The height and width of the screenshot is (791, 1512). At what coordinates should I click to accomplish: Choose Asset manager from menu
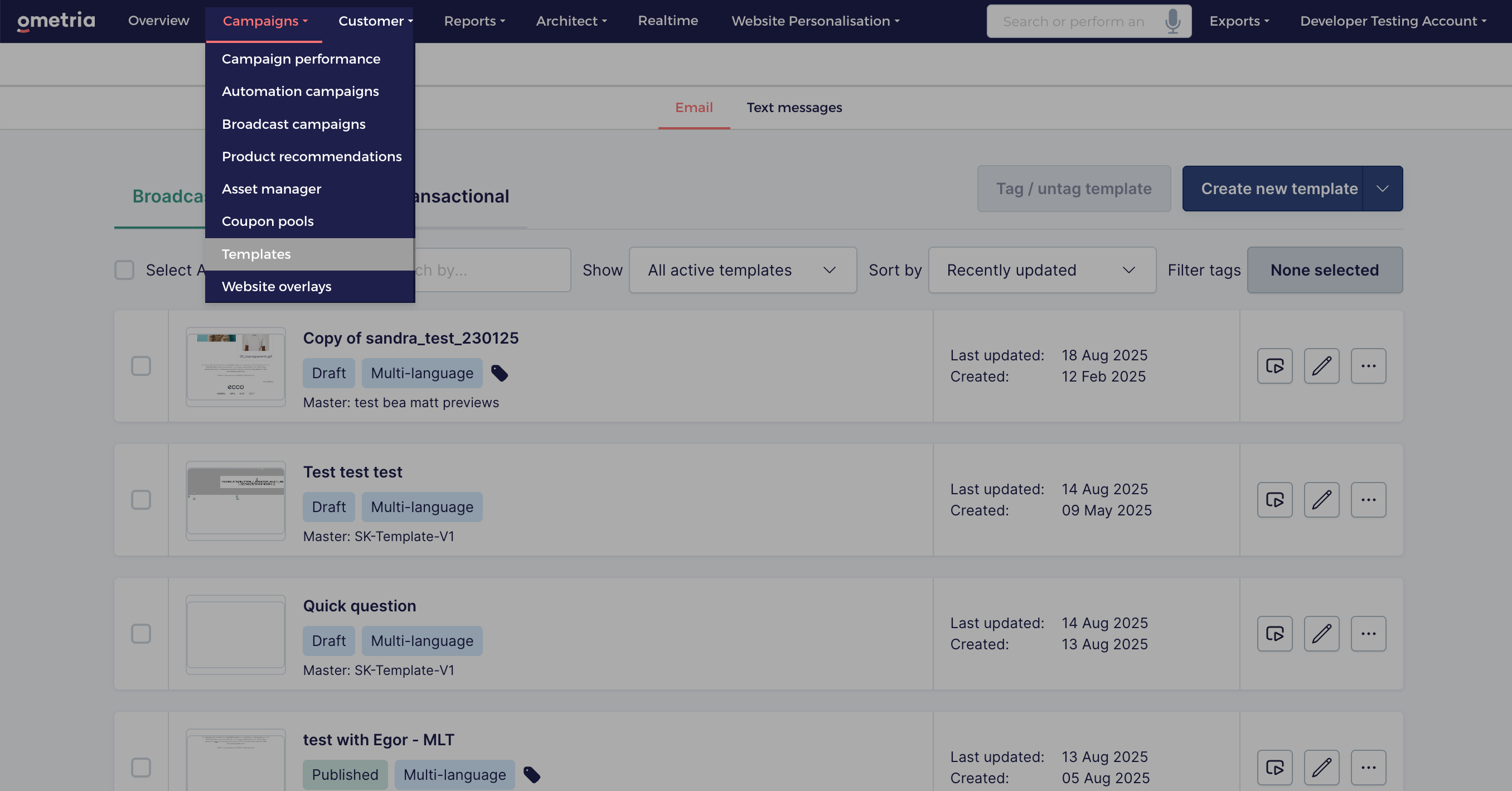[x=310, y=189]
